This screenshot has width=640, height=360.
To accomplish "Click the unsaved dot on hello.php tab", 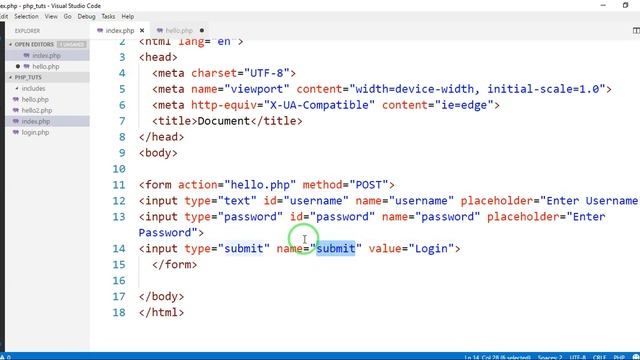I will tap(202, 31).
